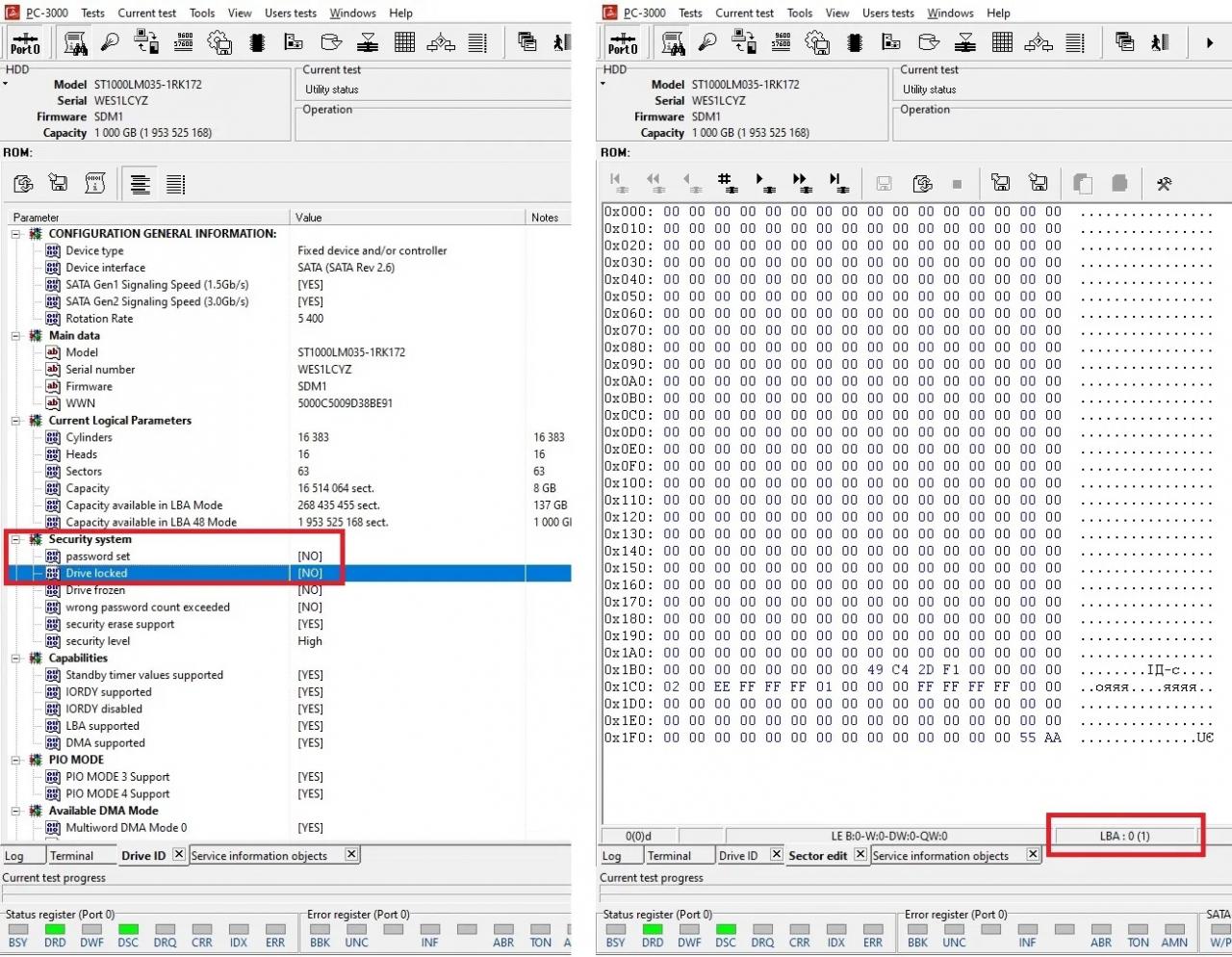
Task: Open the utility settings gear-and-disk icon
Action: 219,42
